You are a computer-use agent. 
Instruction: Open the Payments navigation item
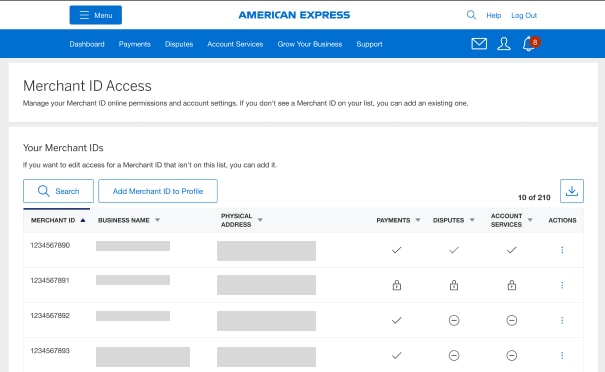(135, 44)
